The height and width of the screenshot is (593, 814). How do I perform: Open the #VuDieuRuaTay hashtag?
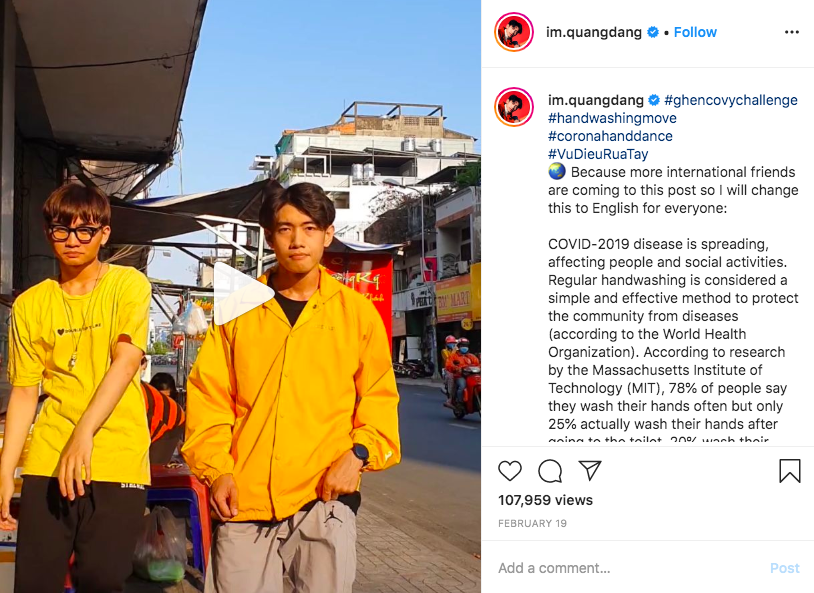pos(598,154)
